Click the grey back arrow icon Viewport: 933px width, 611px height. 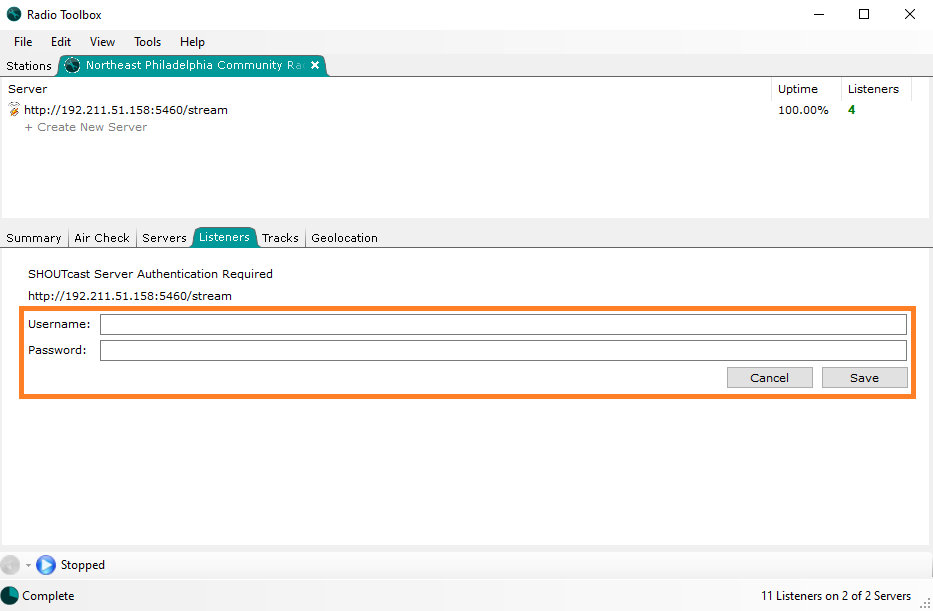[x=11, y=565]
